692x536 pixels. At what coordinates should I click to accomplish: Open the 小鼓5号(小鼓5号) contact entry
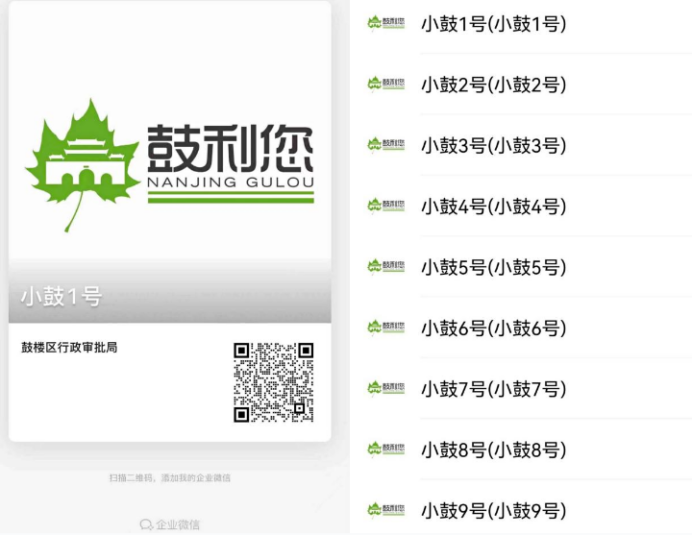493,268
